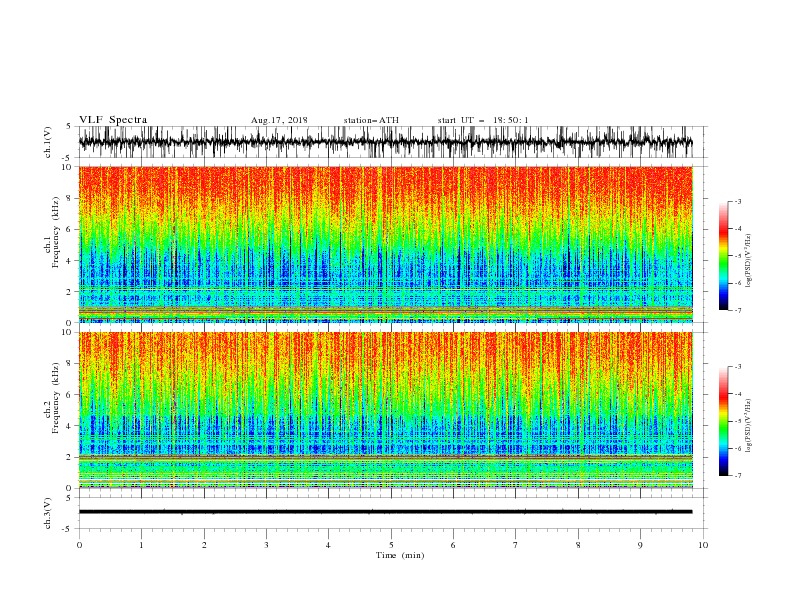Click the "-7" tick on ch.1 color bar
This screenshot has width=792, height=612.
tap(738, 310)
